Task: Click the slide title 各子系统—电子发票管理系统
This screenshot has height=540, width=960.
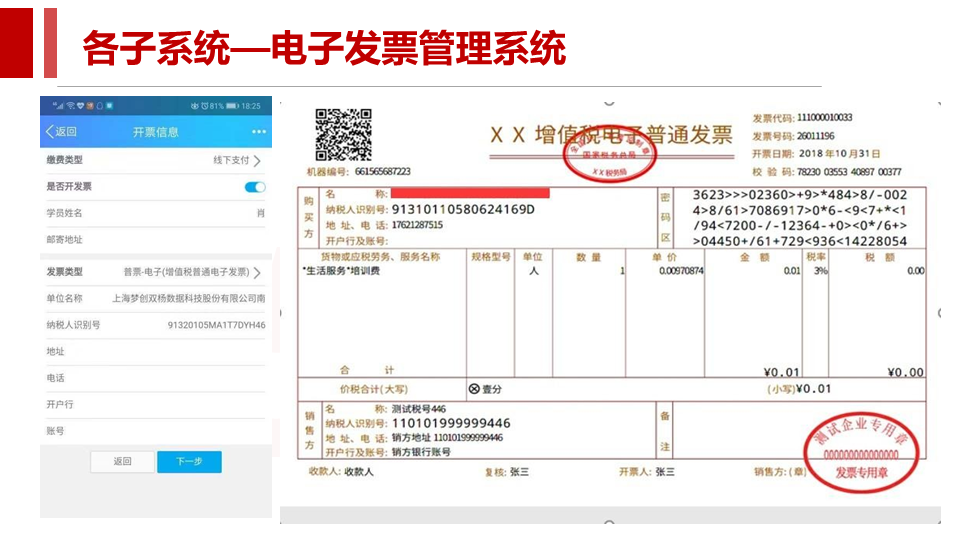Action: click(x=324, y=48)
